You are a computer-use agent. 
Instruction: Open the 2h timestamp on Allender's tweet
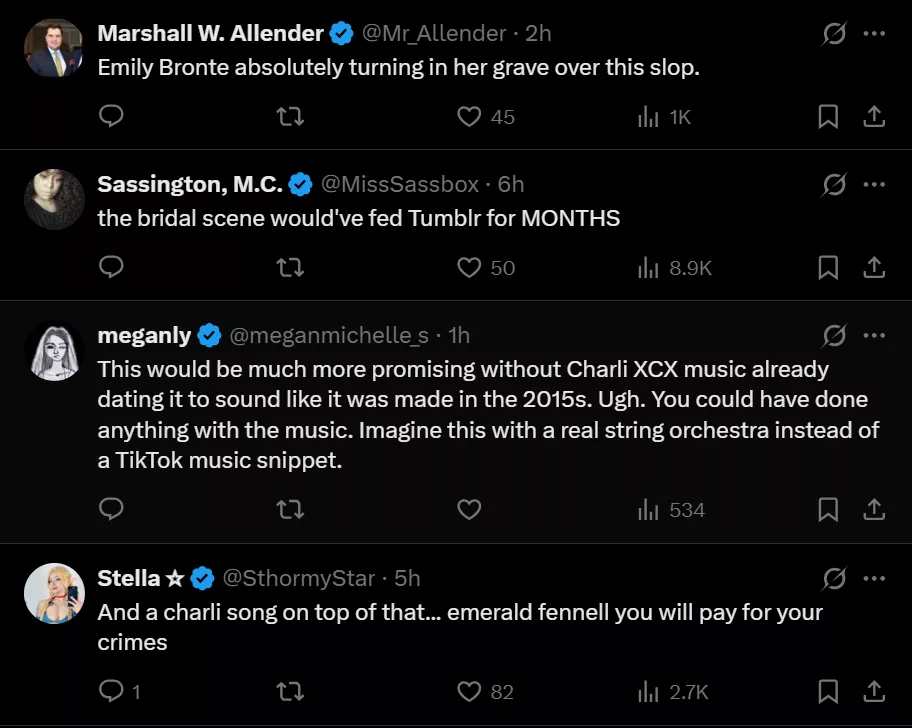538,33
